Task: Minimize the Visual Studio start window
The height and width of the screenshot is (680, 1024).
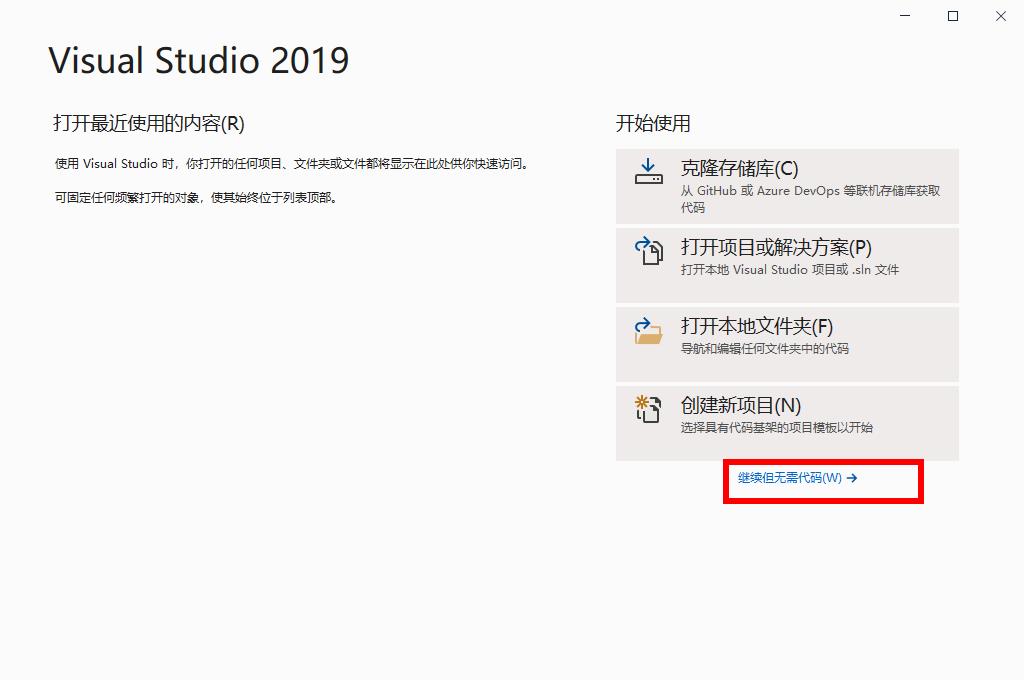Action: 905,16
